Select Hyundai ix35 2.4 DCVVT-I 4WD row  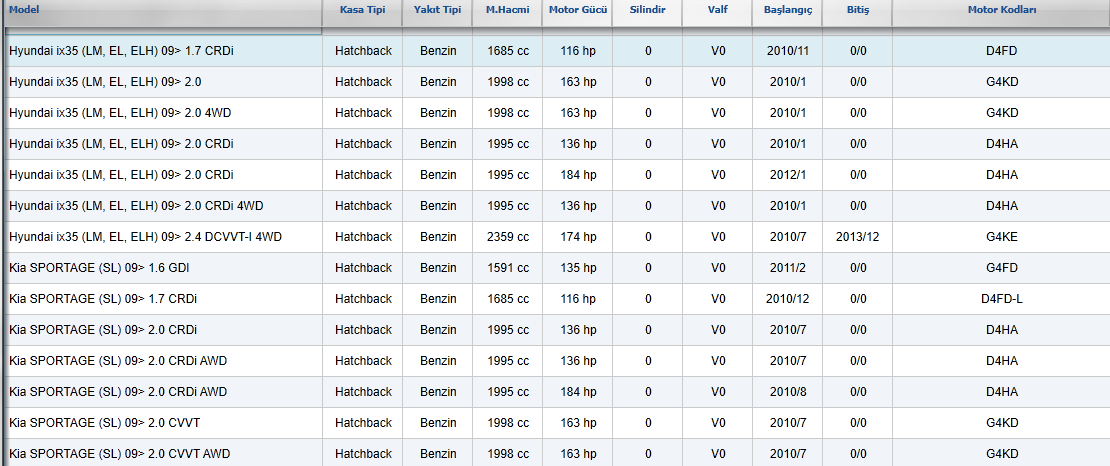[555, 237]
